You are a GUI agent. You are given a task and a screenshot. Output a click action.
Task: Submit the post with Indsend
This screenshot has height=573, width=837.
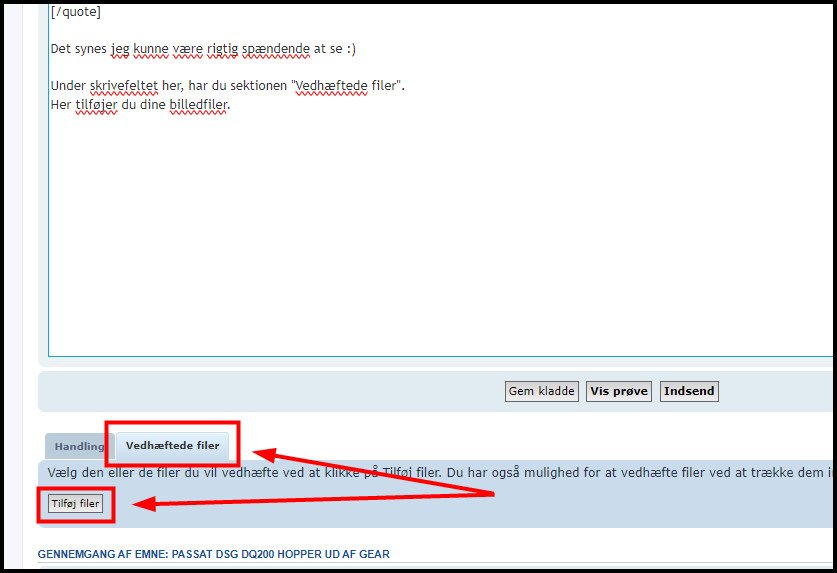click(x=689, y=391)
